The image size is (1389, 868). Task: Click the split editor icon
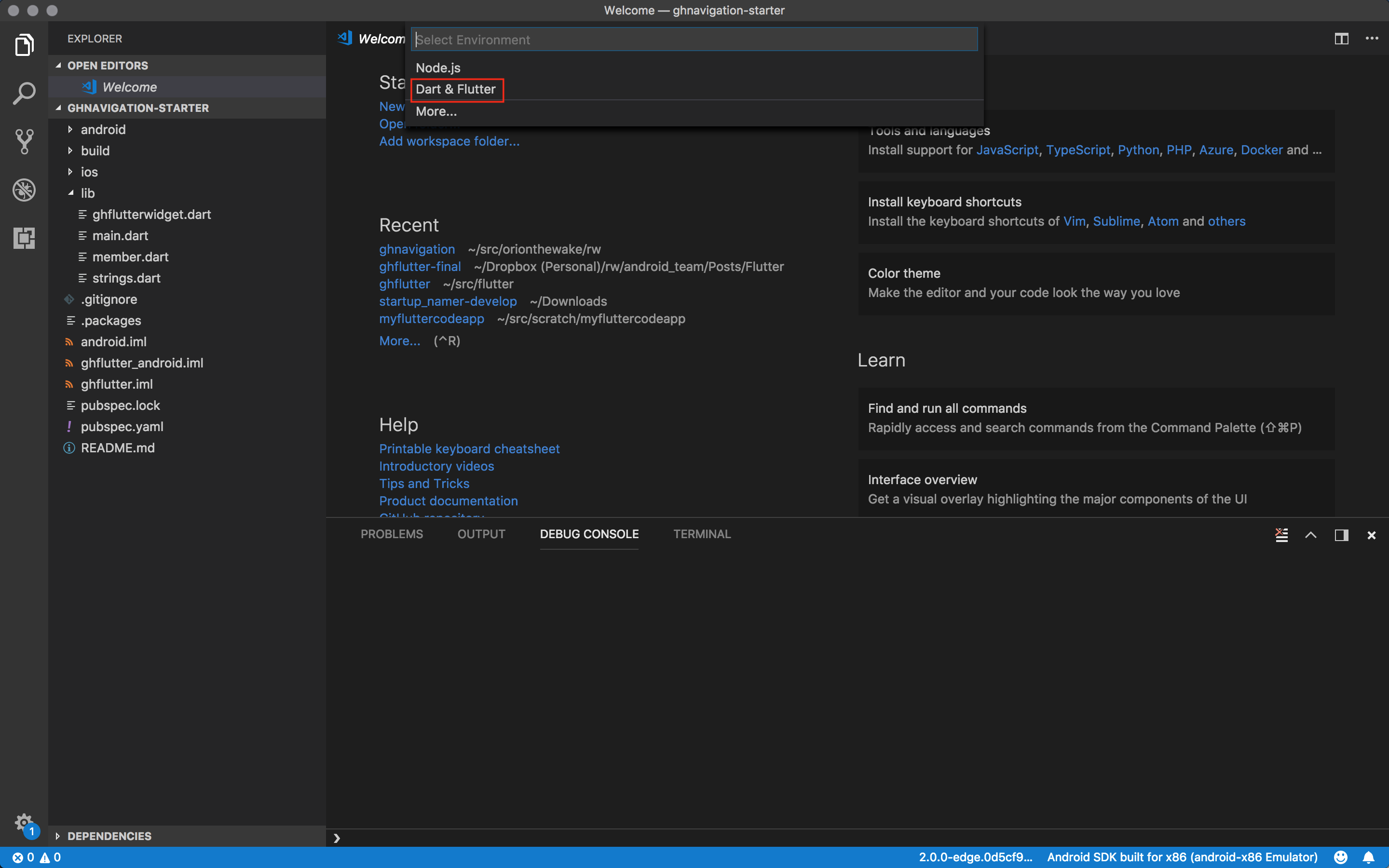pyautogui.click(x=1341, y=39)
